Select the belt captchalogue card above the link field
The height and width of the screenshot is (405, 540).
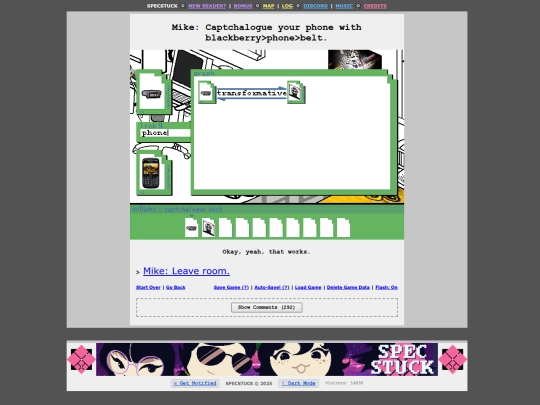coord(153,92)
